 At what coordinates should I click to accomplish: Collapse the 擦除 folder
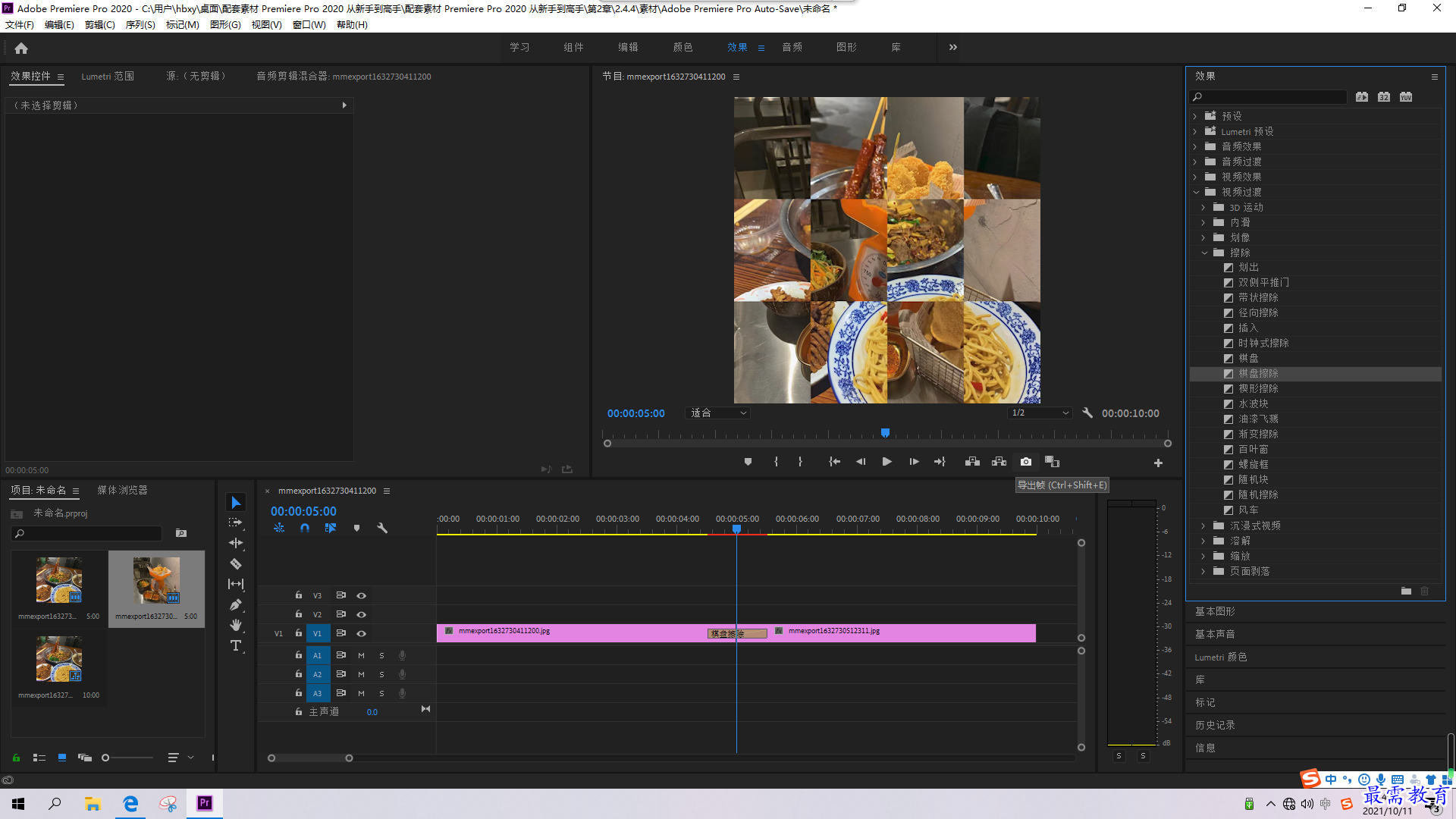(1203, 253)
